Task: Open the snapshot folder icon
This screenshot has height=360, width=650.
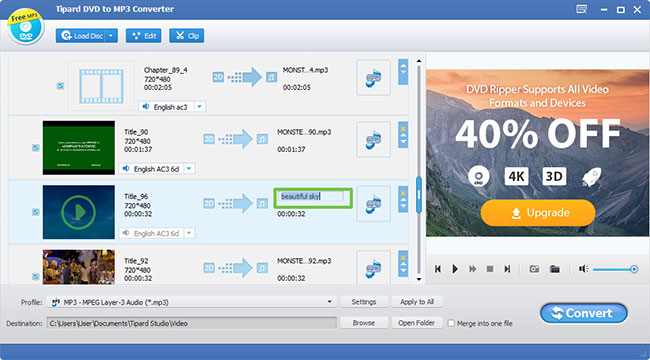Action: point(555,269)
